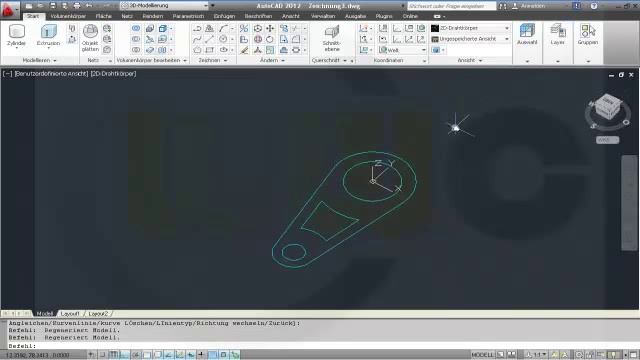Click the Undo arrow in quick access toolbar
Image resolution: width=640 pixels, height=360 pixels.
(89, 6)
